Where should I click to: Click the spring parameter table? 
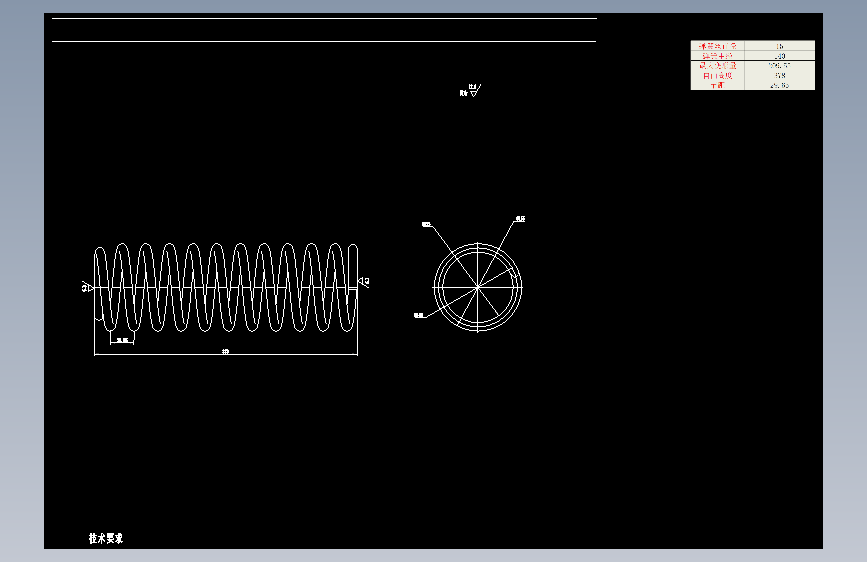click(x=753, y=65)
